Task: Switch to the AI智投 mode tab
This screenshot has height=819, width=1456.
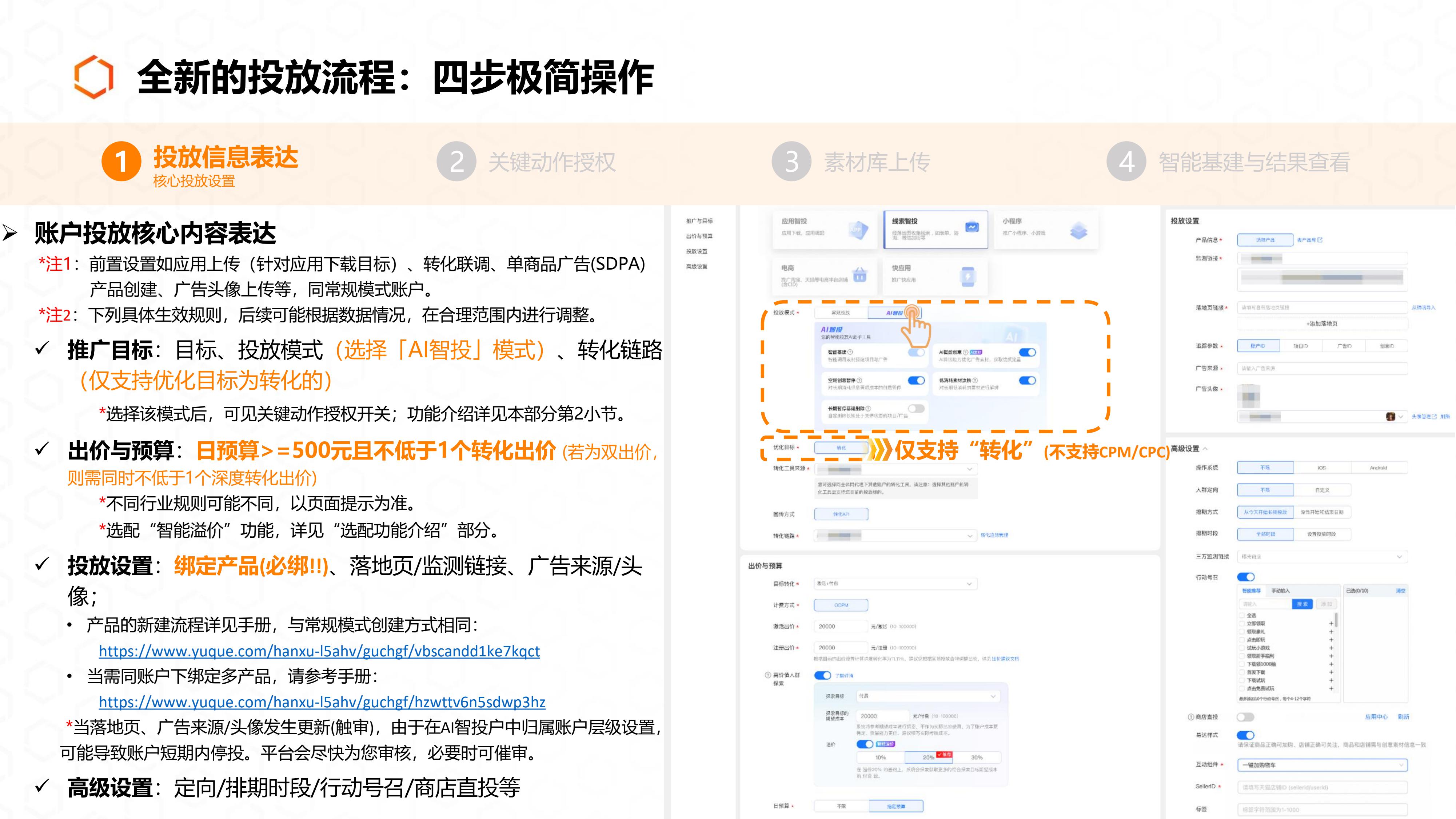Action: click(895, 313)
